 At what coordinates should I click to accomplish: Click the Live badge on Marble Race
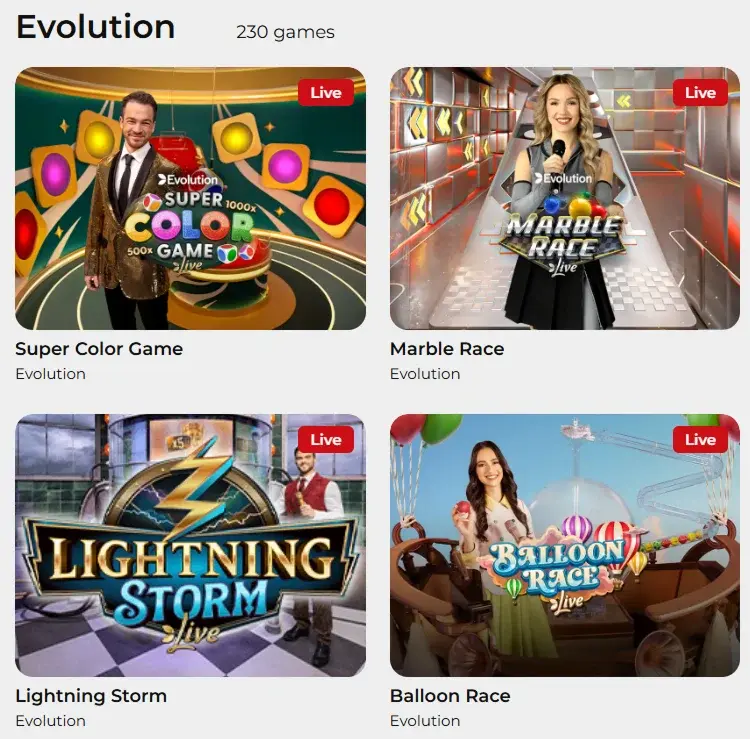pos(700,92)
